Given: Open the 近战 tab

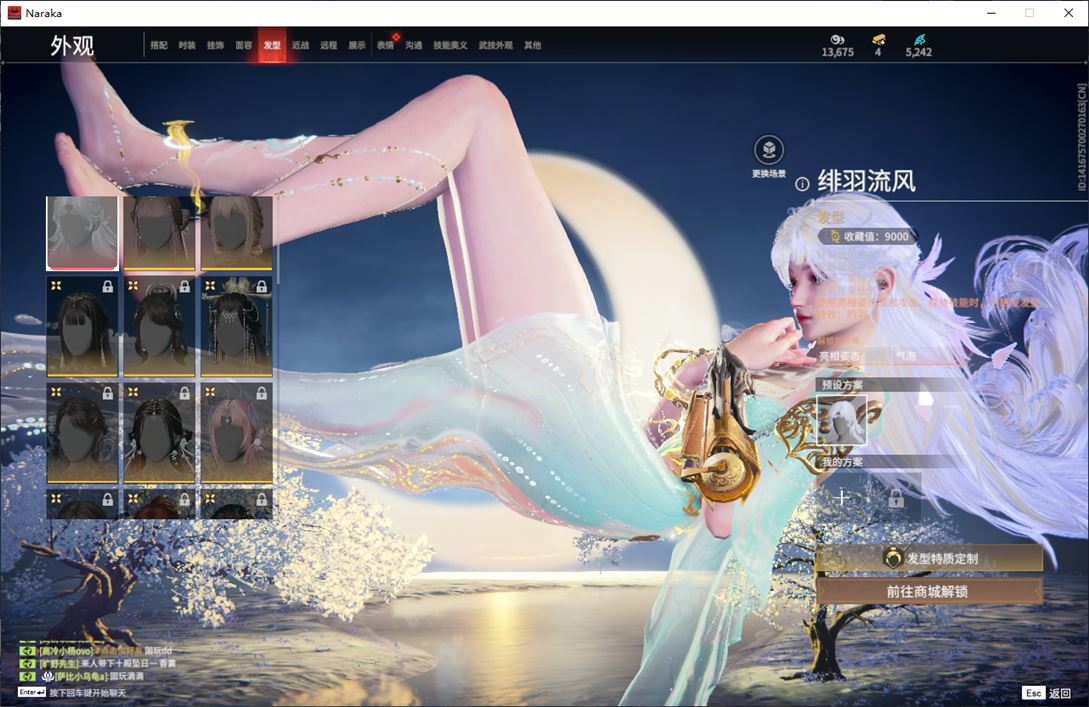Looking at the screenshot, I should pos(301,45).
